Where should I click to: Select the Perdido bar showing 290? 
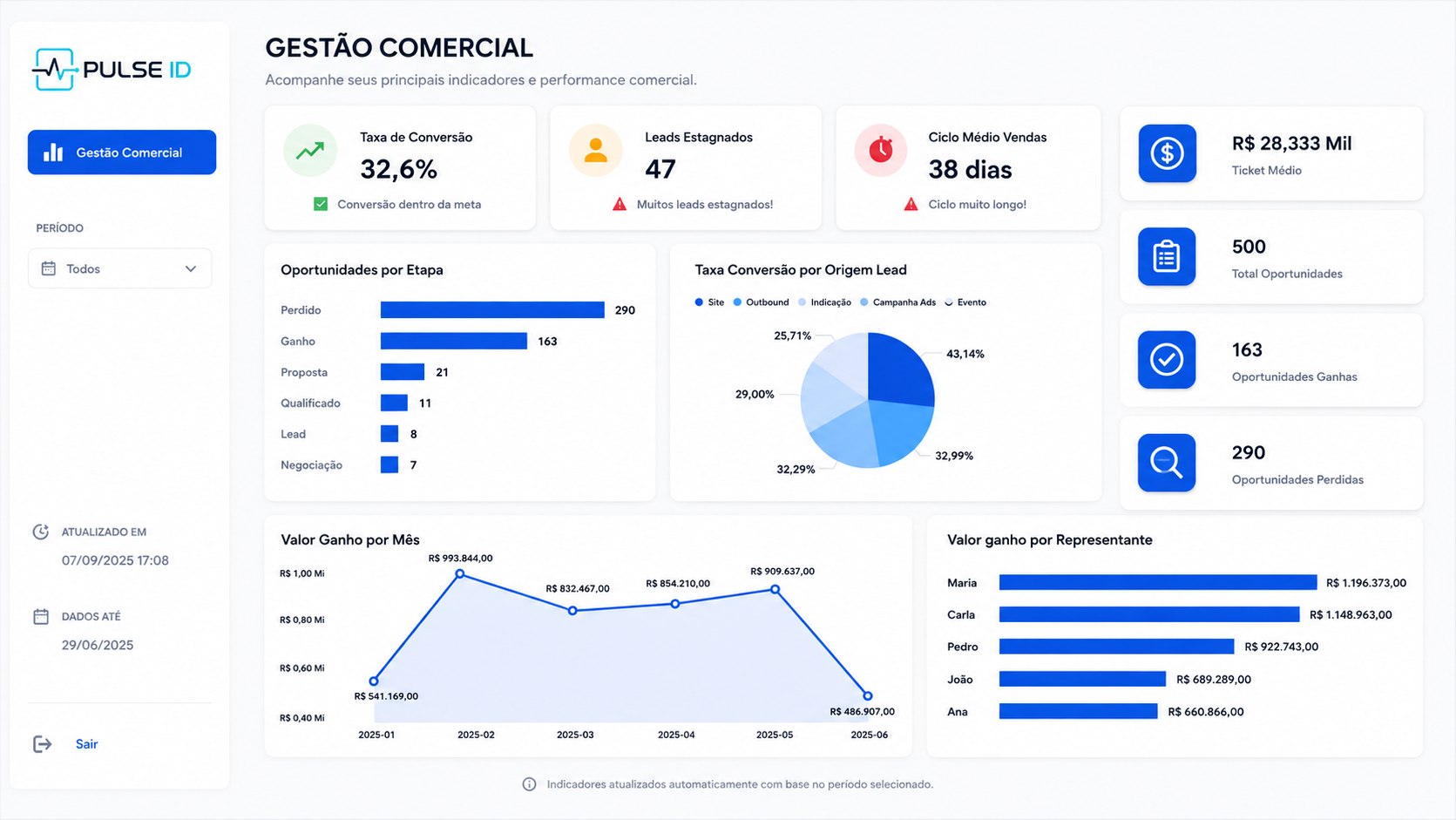[x=492, y=310]
